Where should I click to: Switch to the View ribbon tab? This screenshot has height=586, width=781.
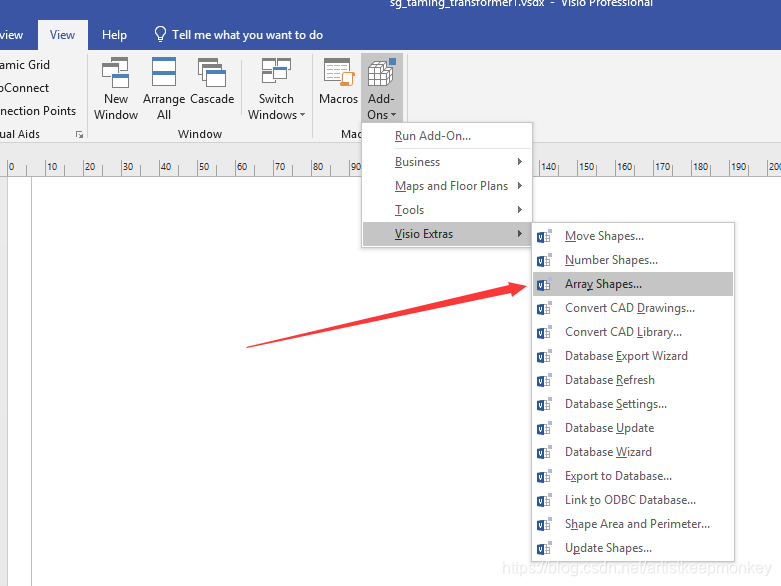tap(63, 35)
